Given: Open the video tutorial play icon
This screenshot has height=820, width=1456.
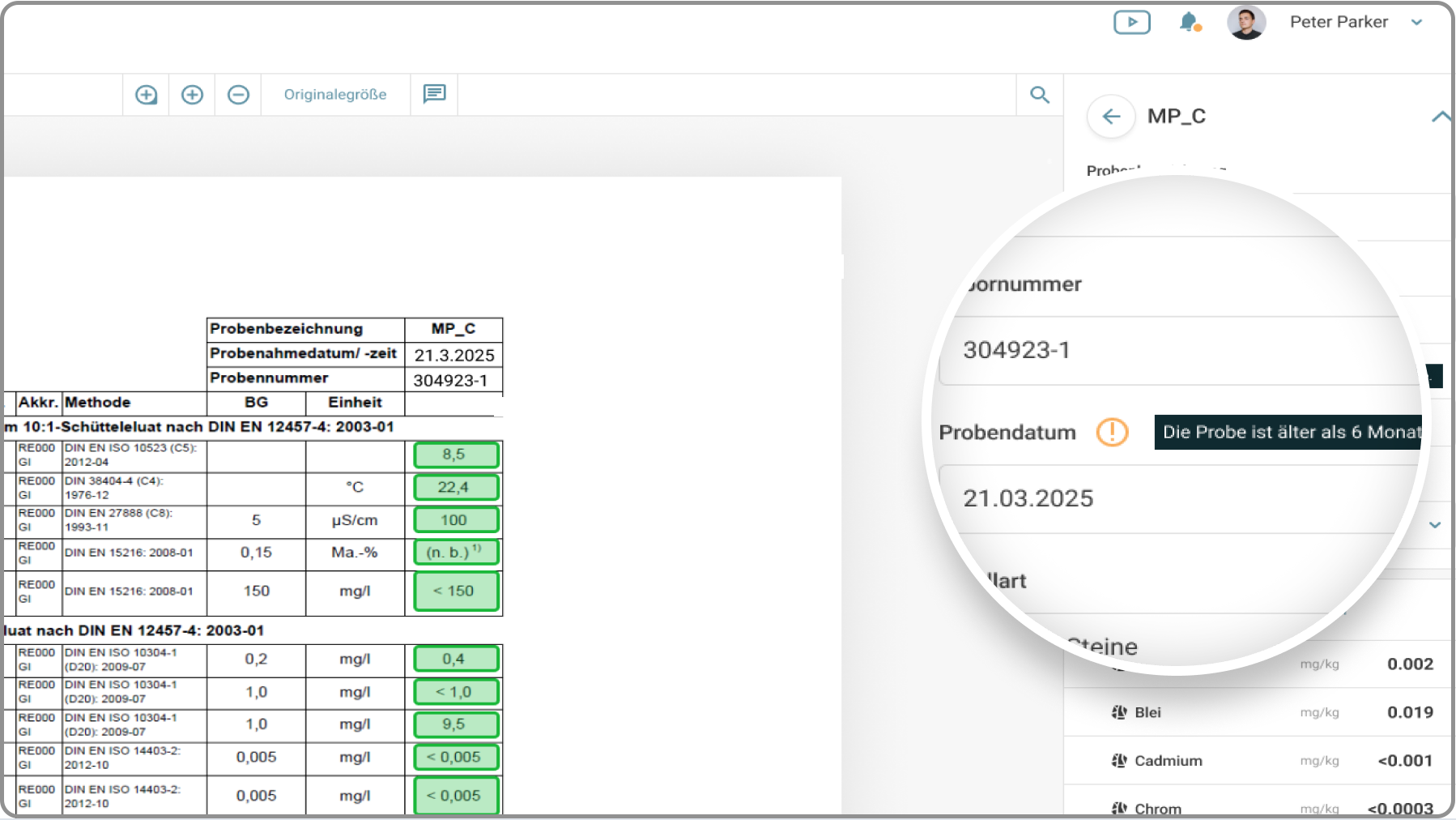Looking at the screenshot, I should 1131,22.
